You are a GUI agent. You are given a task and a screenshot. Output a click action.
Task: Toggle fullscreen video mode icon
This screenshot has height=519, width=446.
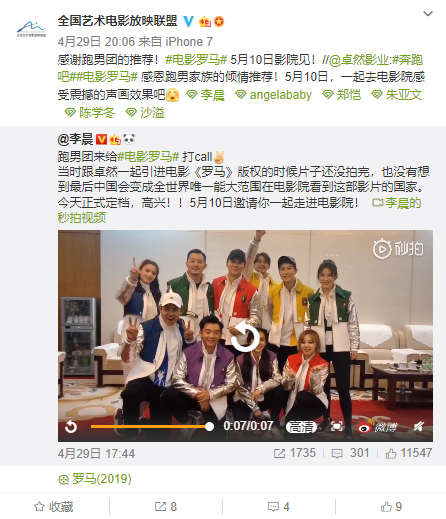[337, 426]
